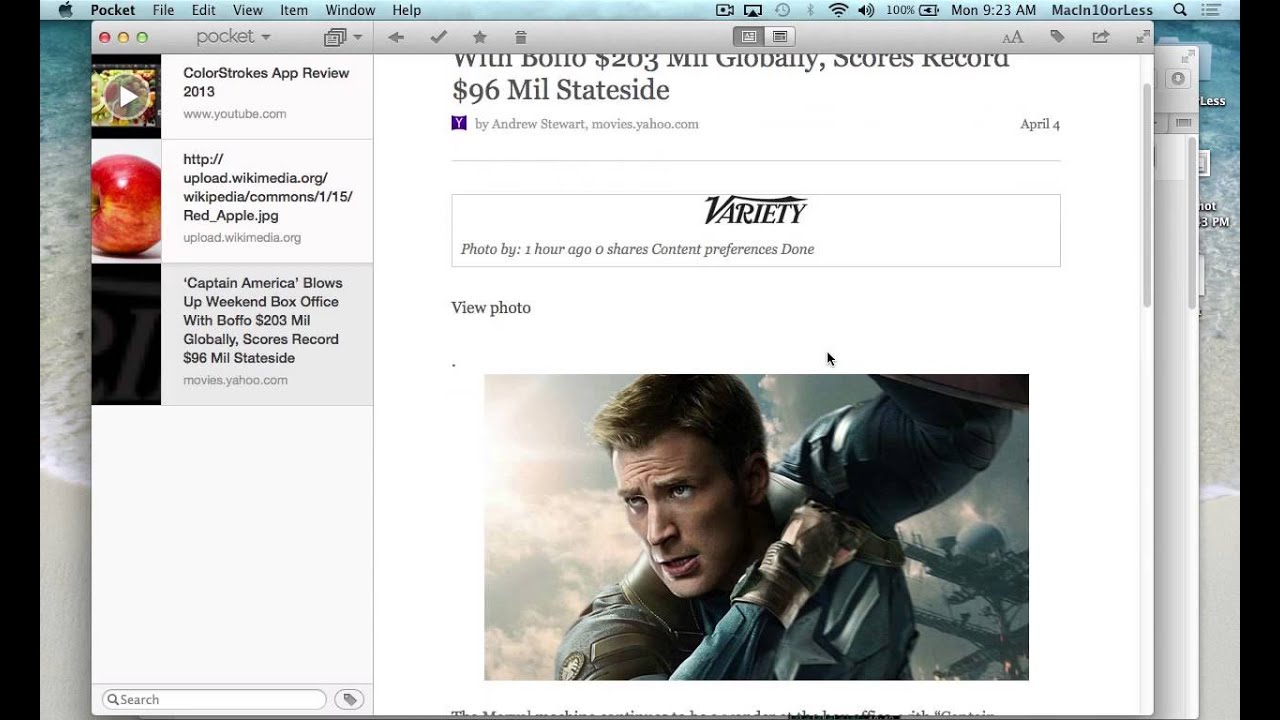Switch to Article View
This screenshot has width=1280, height=720.
click(x=748, y=37)
